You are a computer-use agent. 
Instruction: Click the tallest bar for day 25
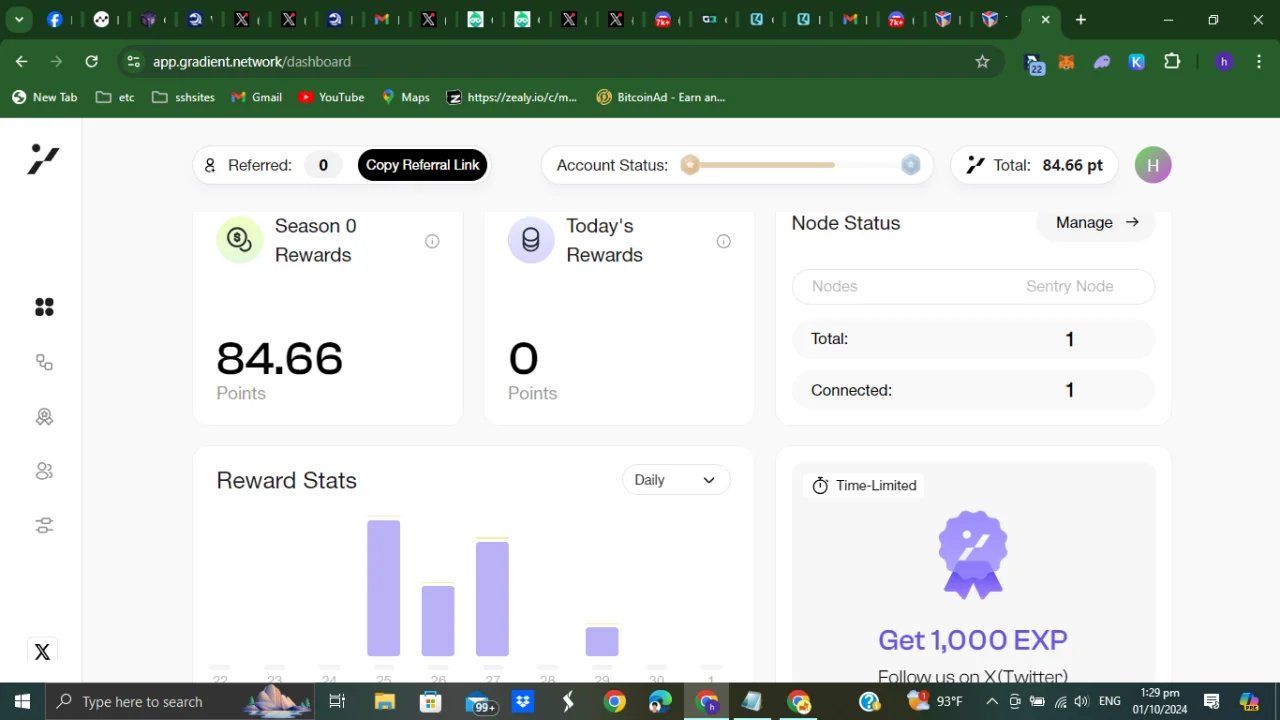(383, 587)
